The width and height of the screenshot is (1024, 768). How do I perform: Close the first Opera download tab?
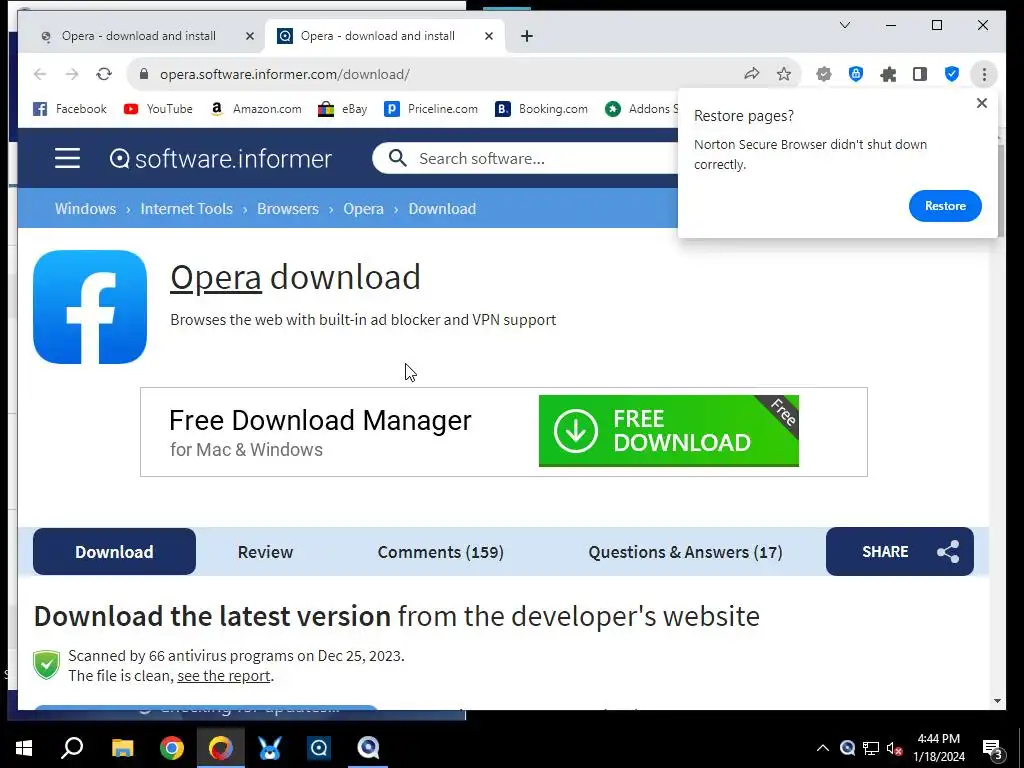click(x=249, y=36)
